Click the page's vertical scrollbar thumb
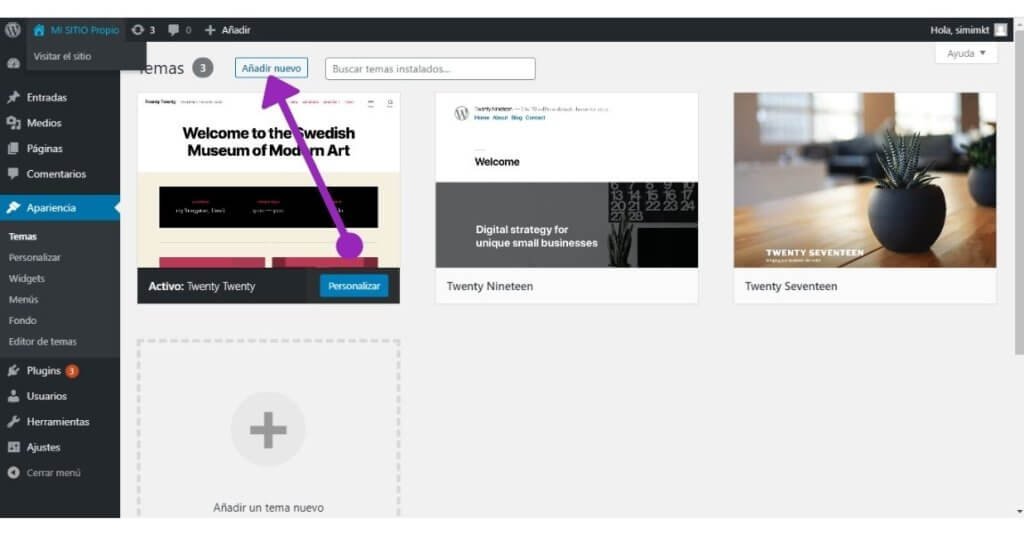This screenshot has height=534, width=1024. (1019, 193)
